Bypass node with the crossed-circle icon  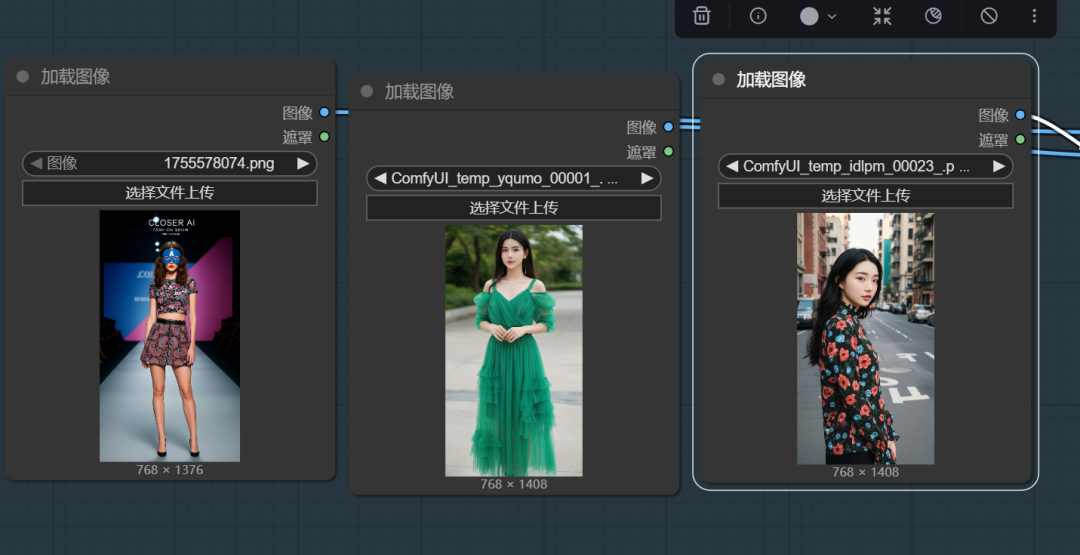[989, 16]
